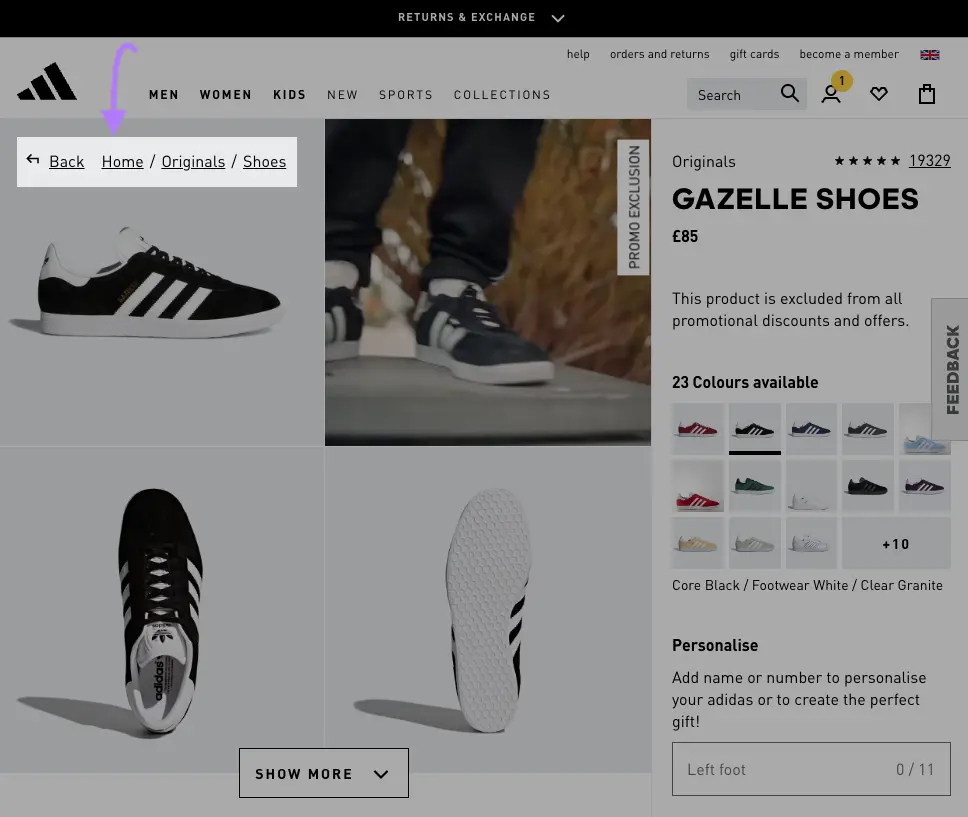Viewport: 968px width, 817px height.
Task: Open the wishlist heart icon
Action: 879,94
